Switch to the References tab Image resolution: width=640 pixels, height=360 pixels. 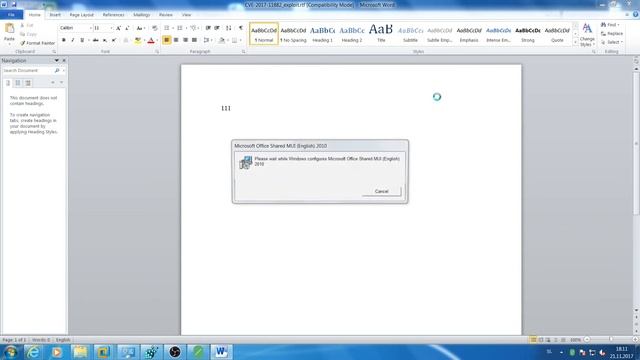tap(113, 15)
